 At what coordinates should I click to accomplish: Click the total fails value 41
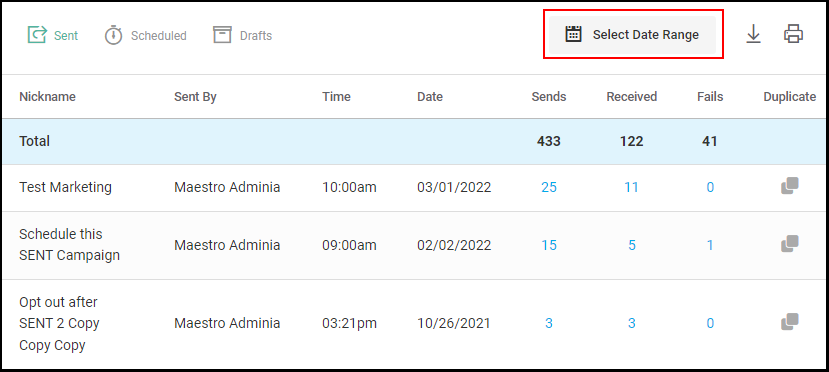coord(710,141)
